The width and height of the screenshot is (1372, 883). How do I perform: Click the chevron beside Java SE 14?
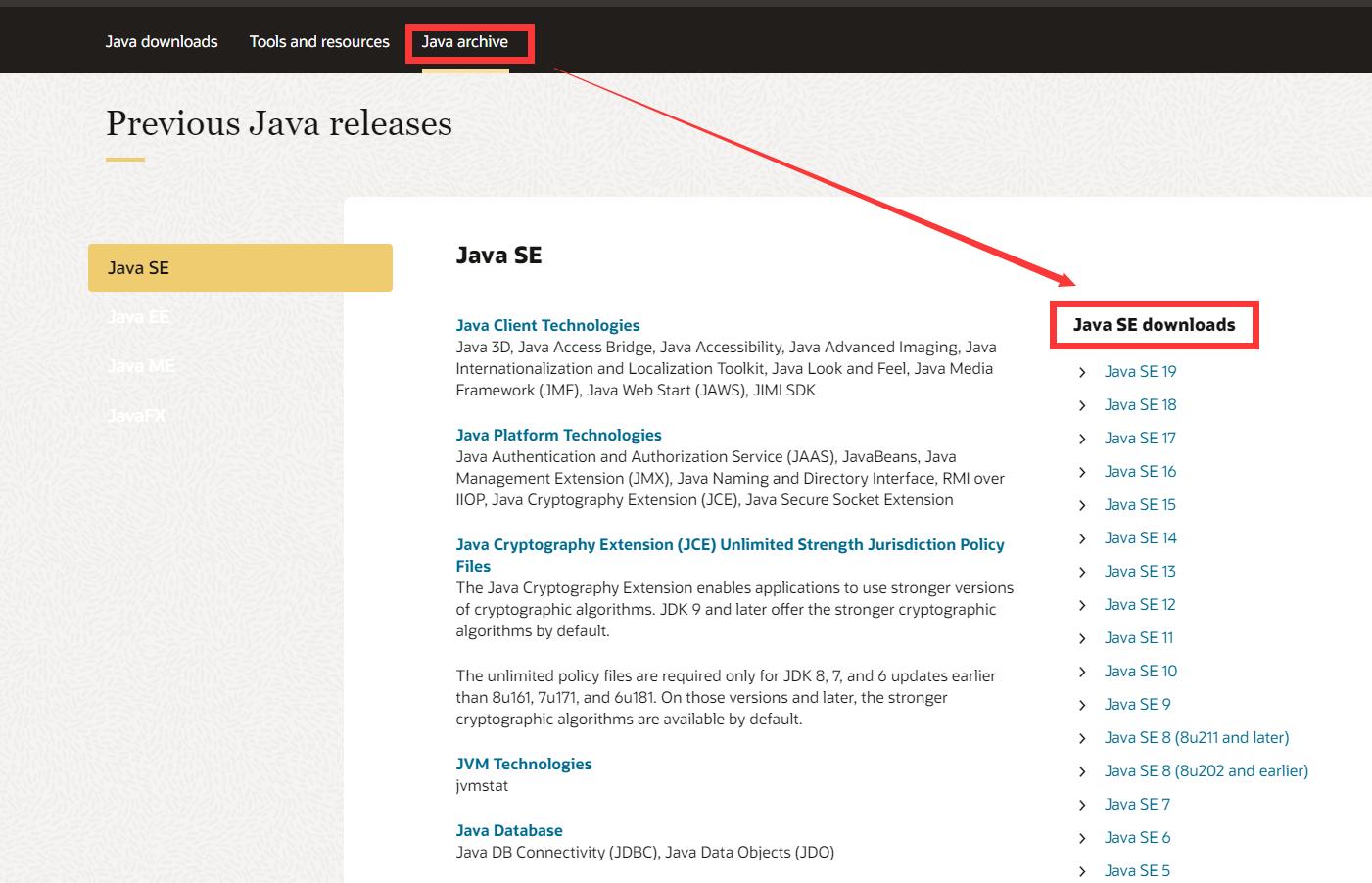[1082, 538]
